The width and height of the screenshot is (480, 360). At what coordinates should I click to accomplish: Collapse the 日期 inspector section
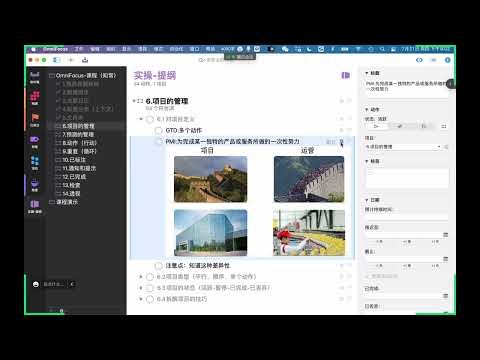tap(367, 200)
